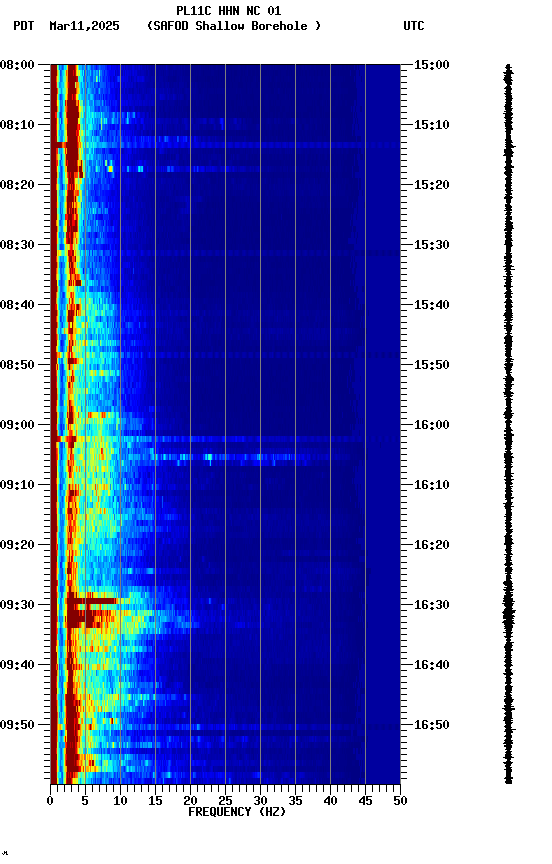Click the 09:40 PDT time label
Screen dimensions: 552x864
tap(17, 666)
